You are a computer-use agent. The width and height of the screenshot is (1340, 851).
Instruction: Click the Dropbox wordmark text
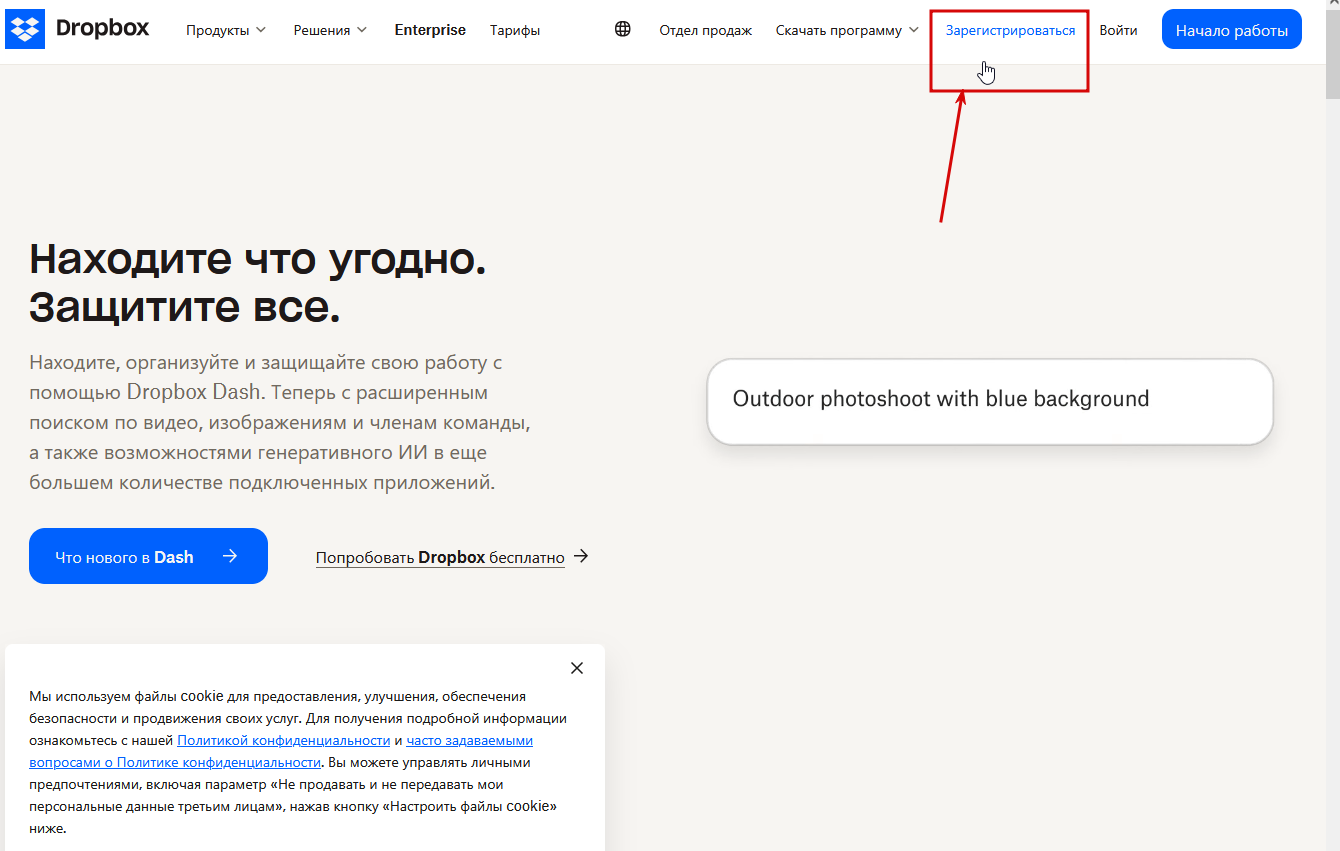pos(102,29)
